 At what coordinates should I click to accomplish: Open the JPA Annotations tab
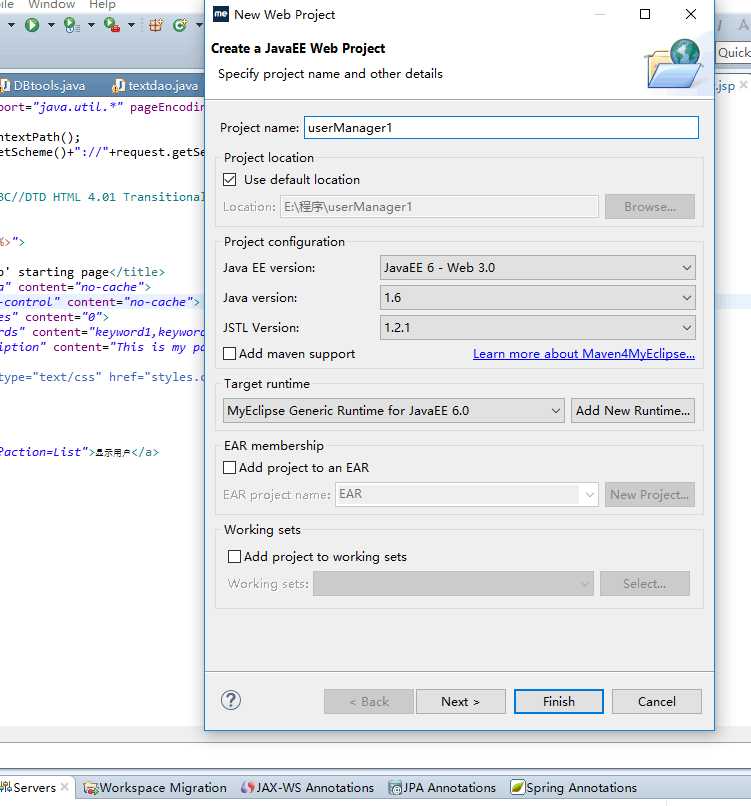[x=442, y=787]
